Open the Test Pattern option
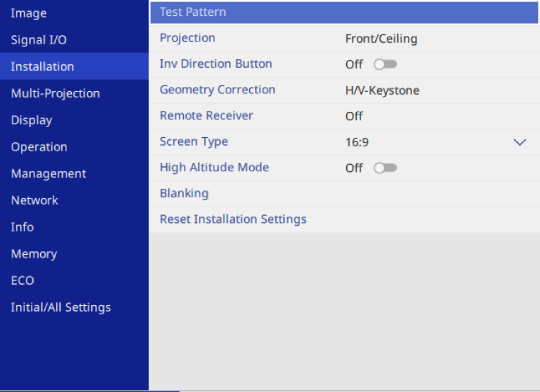 pos(344,12)
